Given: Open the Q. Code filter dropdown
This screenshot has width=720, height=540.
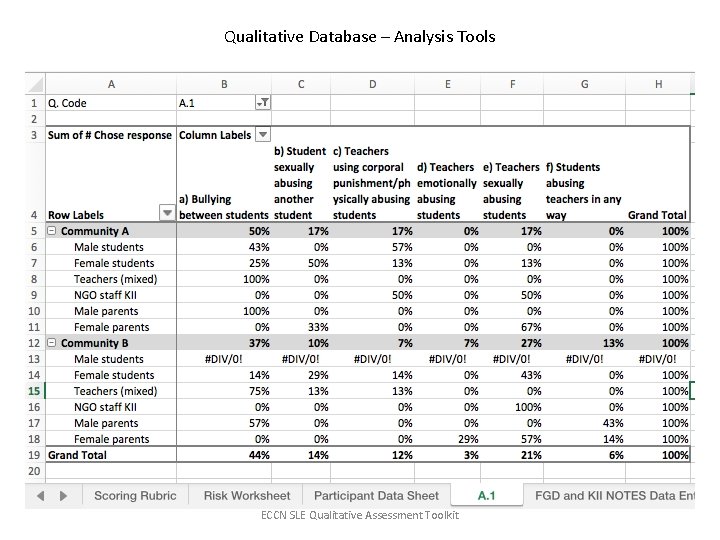Looking at the screenshot, I should pos(263,103).
